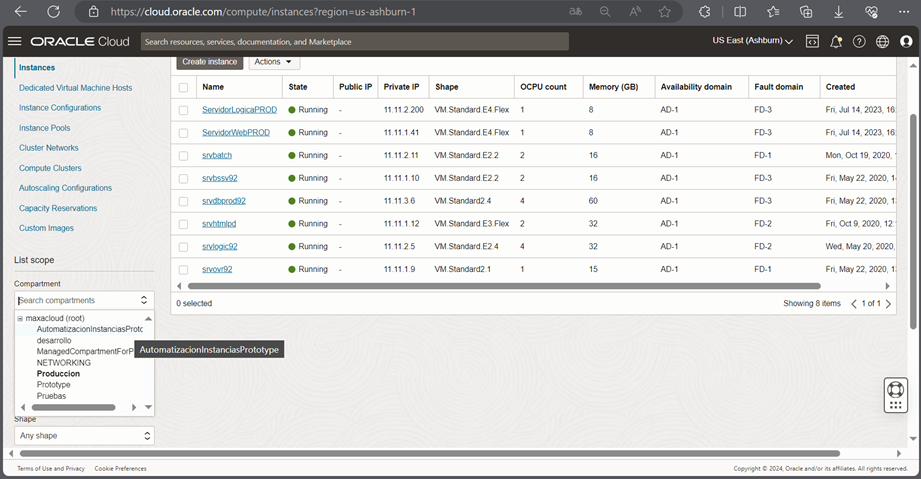Toggle the compartment search dropdown arrows
This screenshot has height=479, width=921.
pyautogui.click(x=144, y=300)
